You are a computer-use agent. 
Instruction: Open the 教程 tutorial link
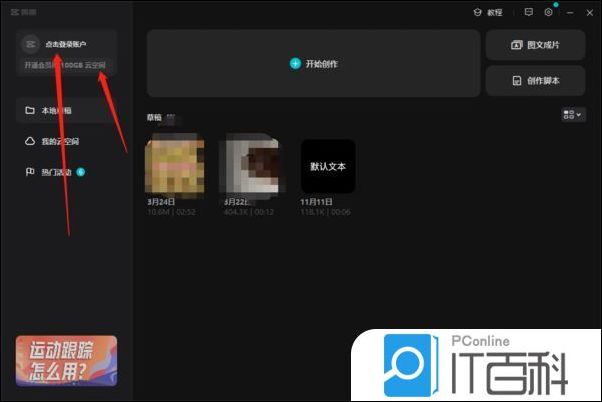(x=495, y=13)
